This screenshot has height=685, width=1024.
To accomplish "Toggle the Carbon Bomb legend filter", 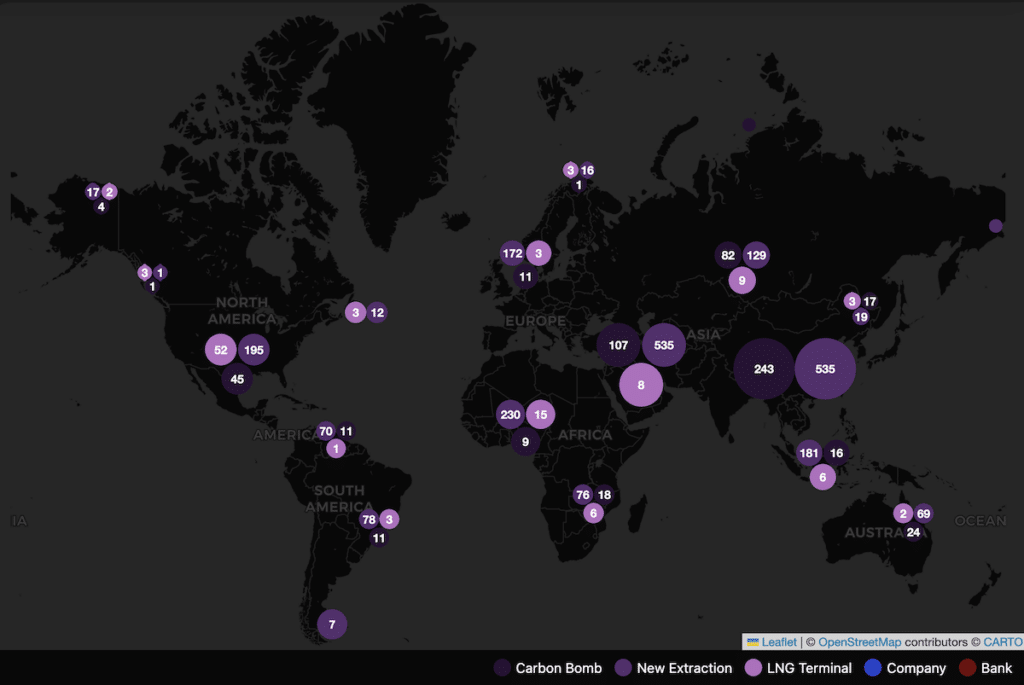I will pos(548,668).
